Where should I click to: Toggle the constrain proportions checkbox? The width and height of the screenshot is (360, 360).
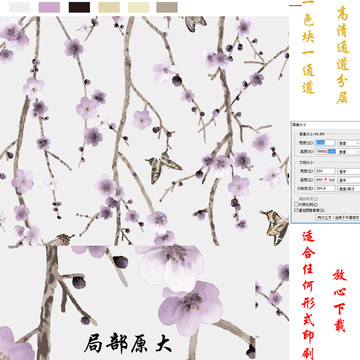[296, 204]
